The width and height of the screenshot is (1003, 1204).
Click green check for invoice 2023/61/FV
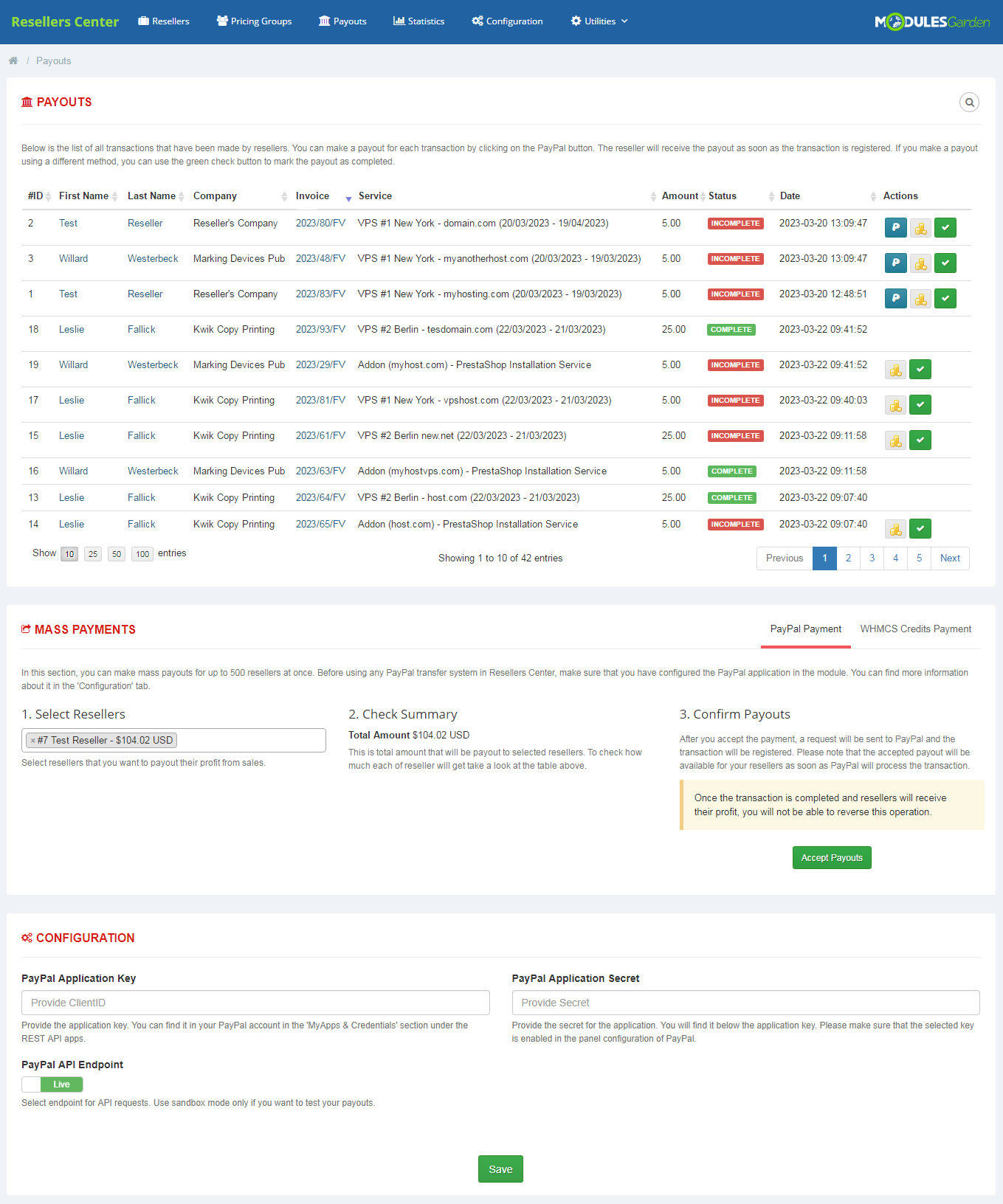(920, 440)
